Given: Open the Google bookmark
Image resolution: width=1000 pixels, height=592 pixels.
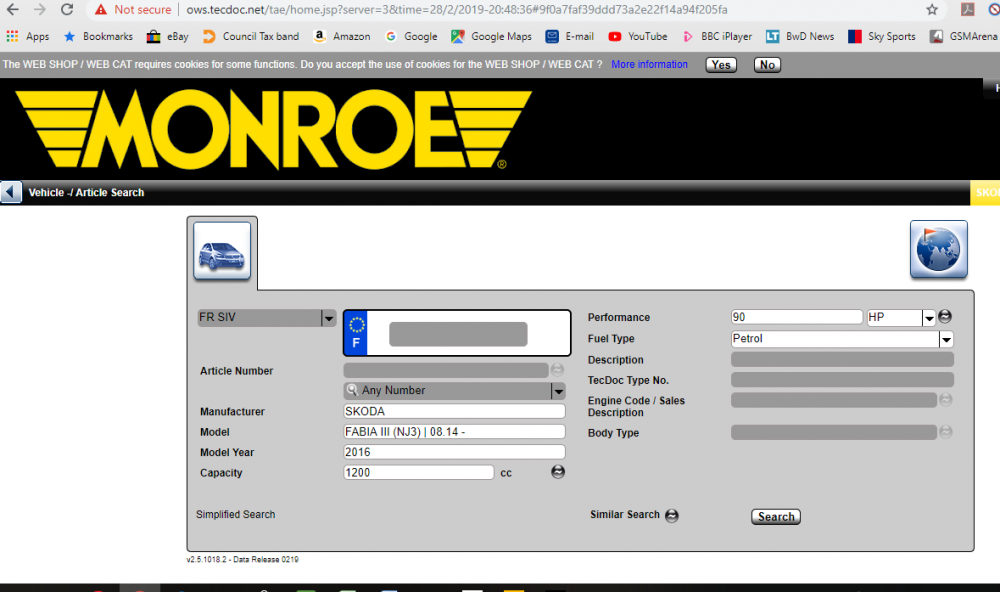Looking at the screenshot, I should [411, 36].
